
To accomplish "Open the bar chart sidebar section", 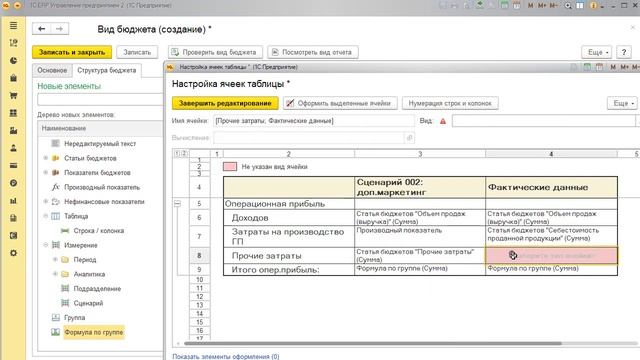I will click(x=13, y=201).
